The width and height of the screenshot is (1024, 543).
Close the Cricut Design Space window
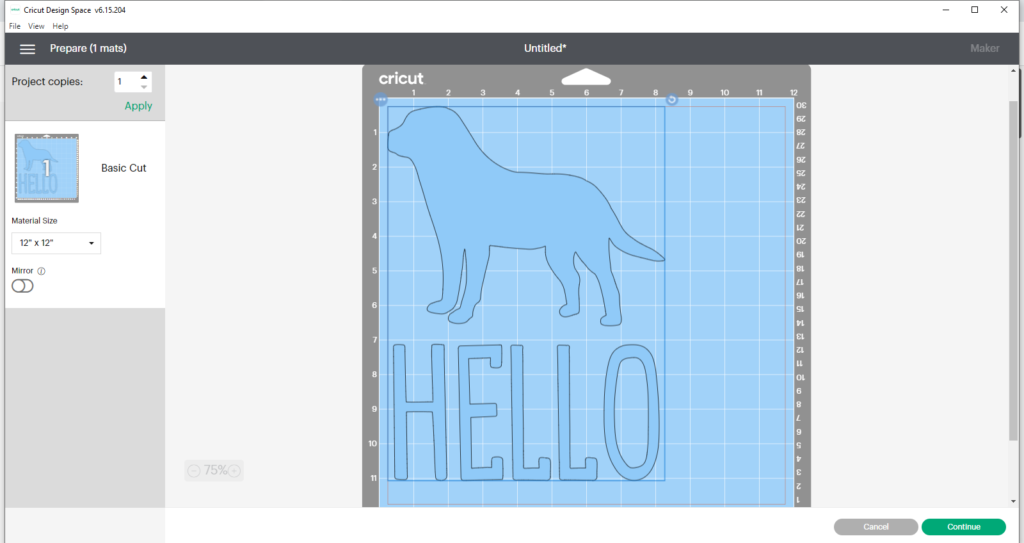pos(1004,10)
